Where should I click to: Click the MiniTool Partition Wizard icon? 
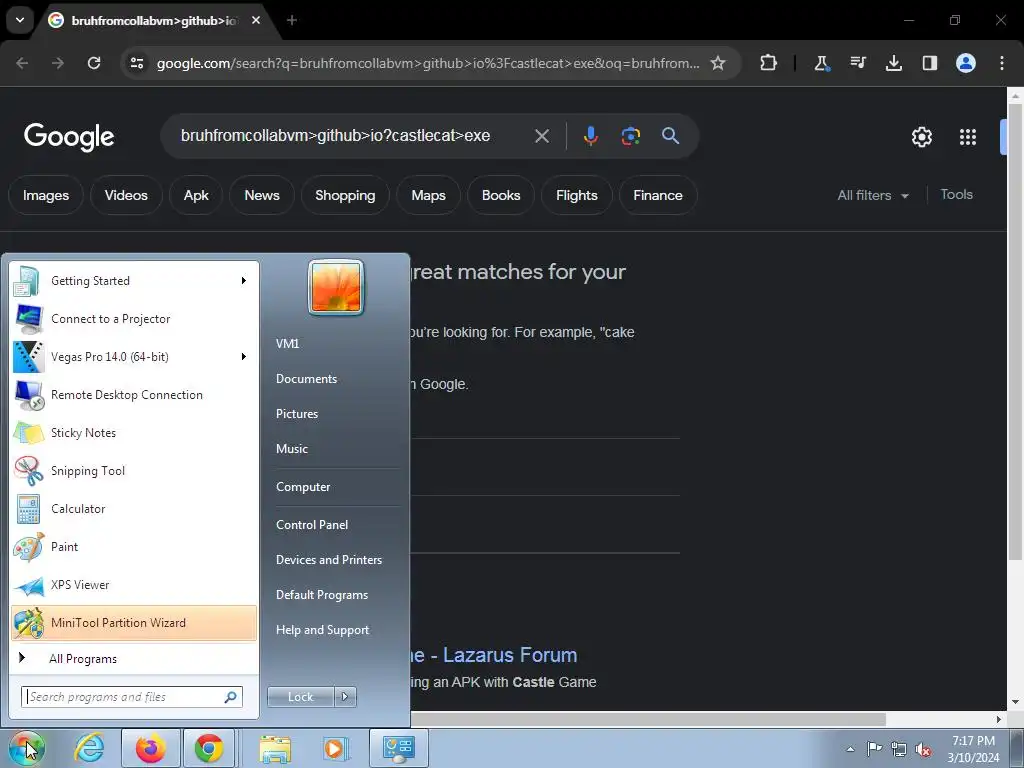tap(28, 623)
